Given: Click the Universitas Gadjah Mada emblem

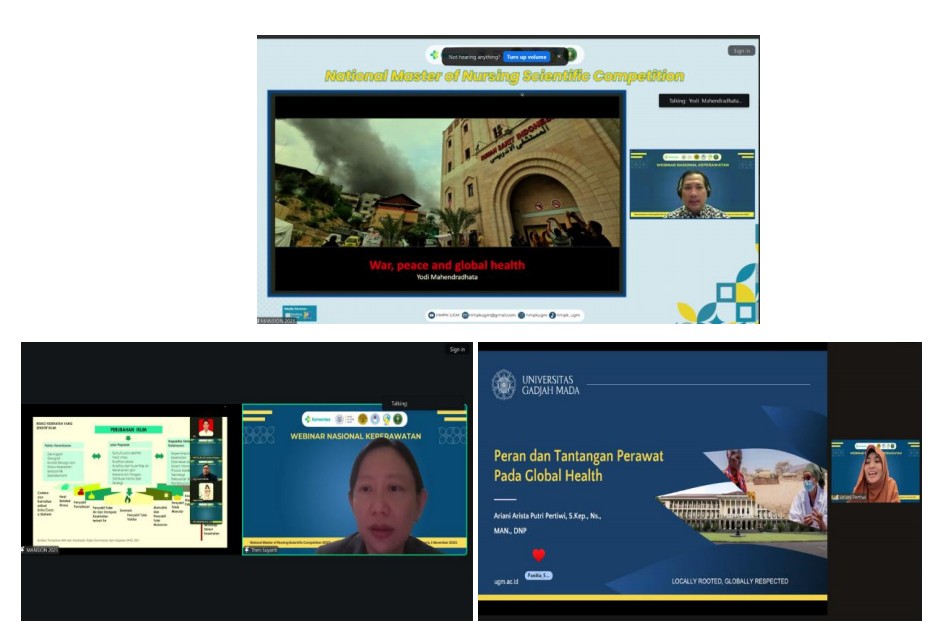Looking at the screenshot, I should tap(504, 384).
